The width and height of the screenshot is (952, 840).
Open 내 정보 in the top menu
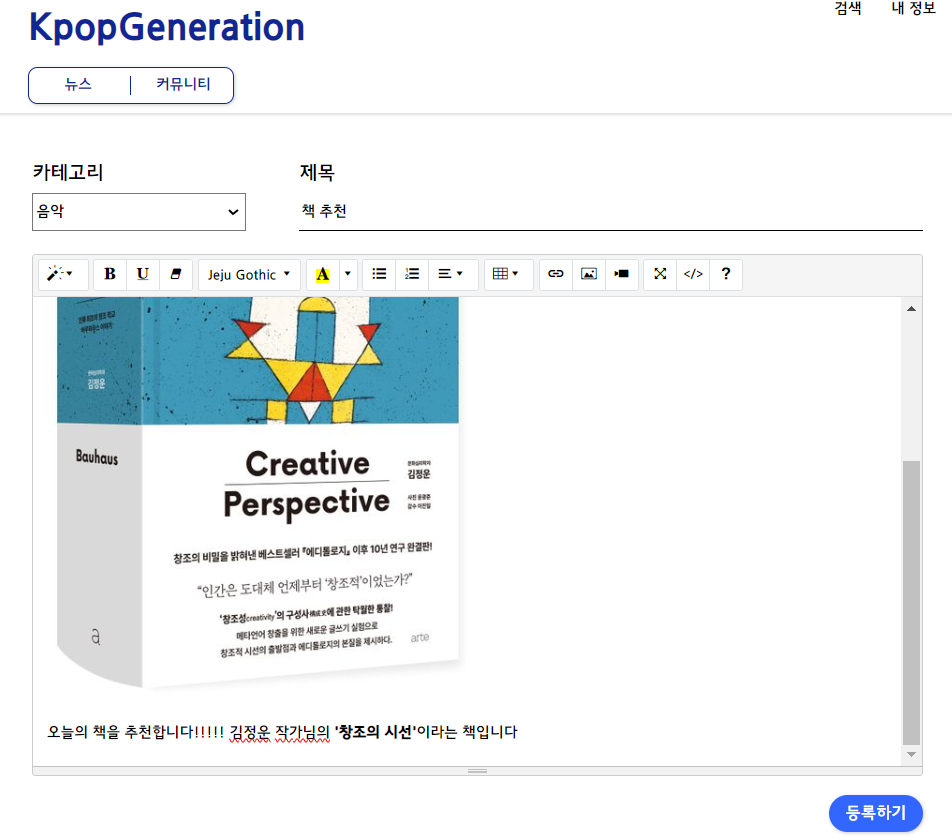coord(913,8)
